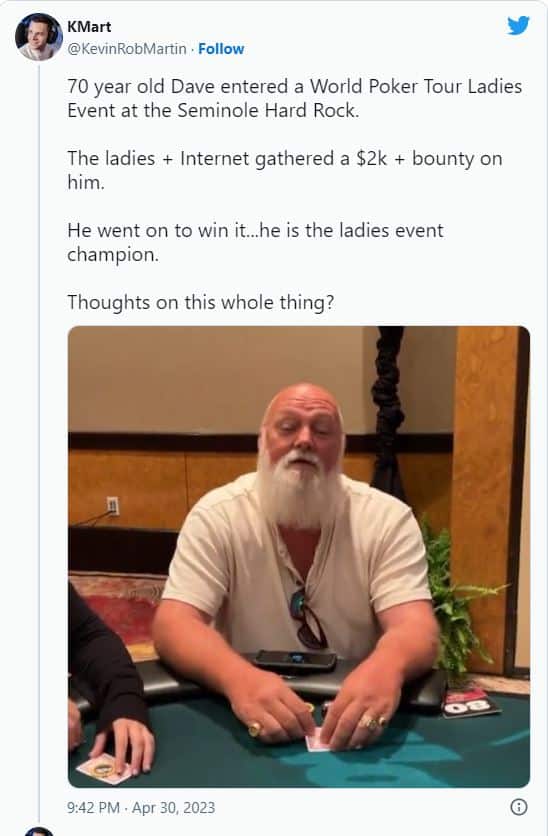Click the wall electrical outlet in the photo

coord(112,505)
